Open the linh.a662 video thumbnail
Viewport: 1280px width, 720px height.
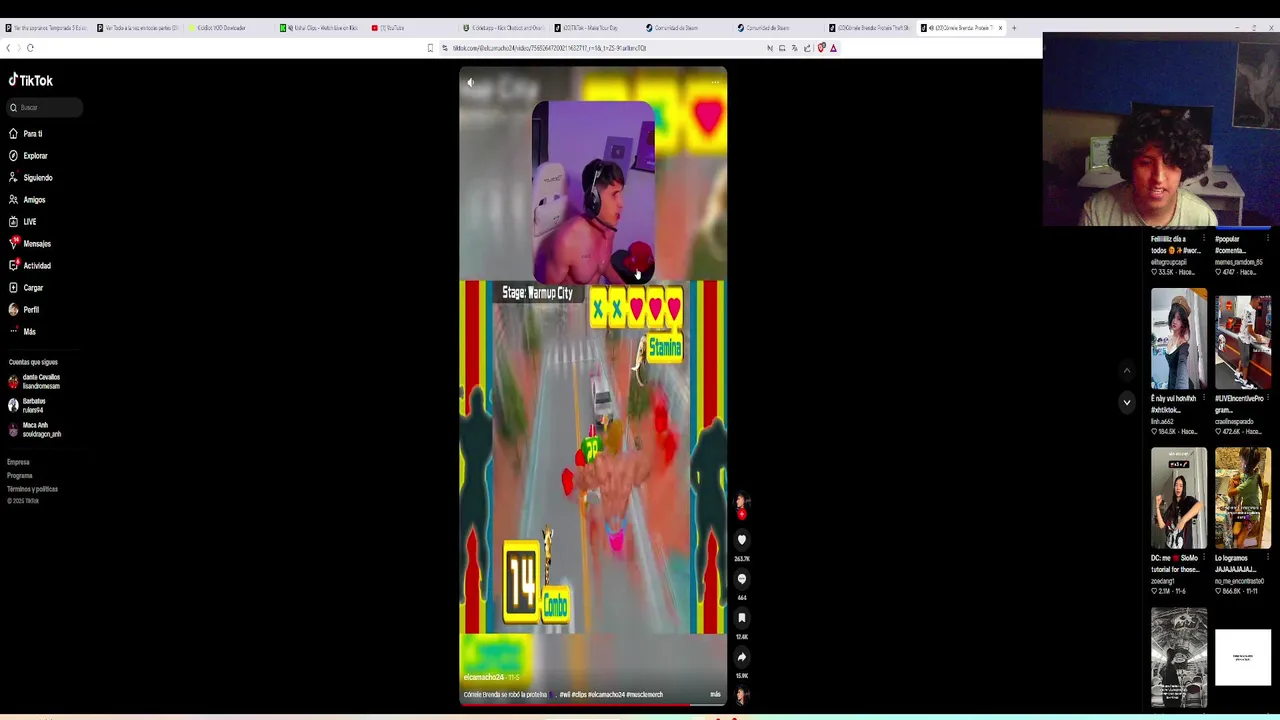1179,339
